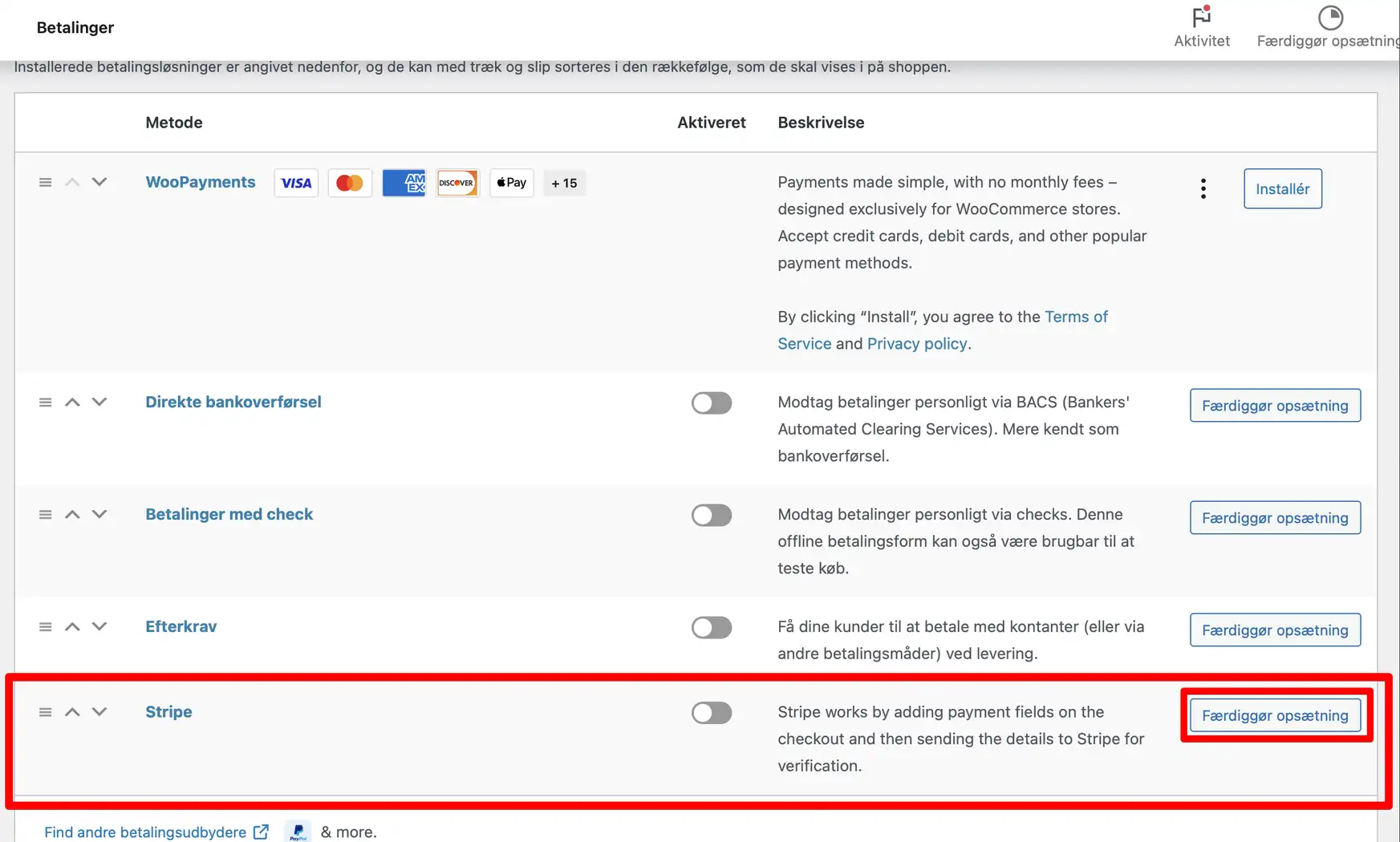The image size is (1400, 842).
Task: Move Stripe up using chevron arrow
Action: pyautogui.click(x=72, y=712)
